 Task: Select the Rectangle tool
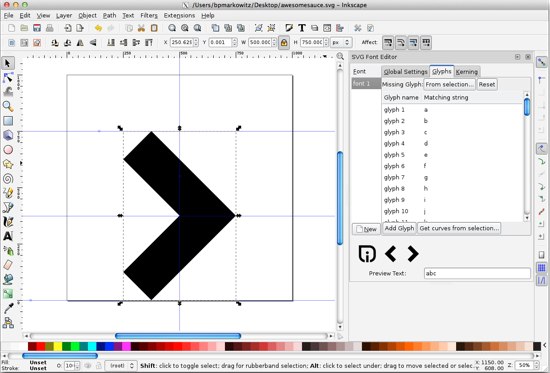click(8, 121)
